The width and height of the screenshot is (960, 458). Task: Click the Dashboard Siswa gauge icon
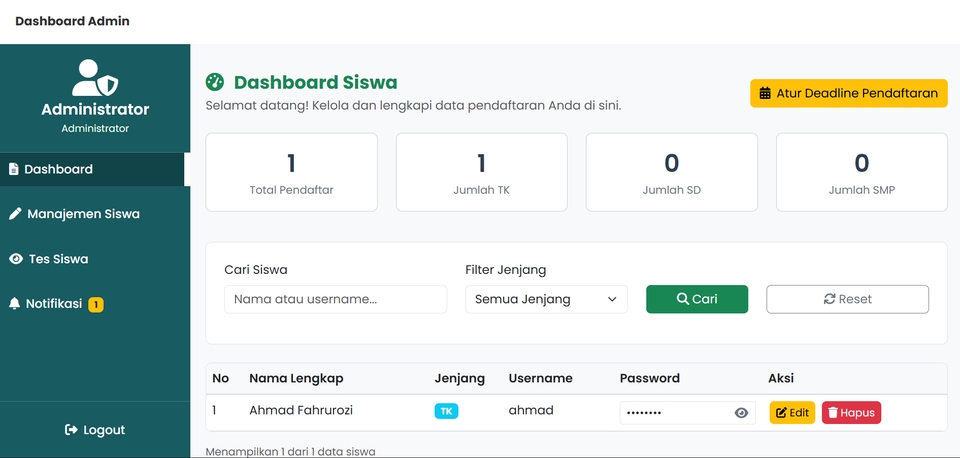tap(215, 82)
